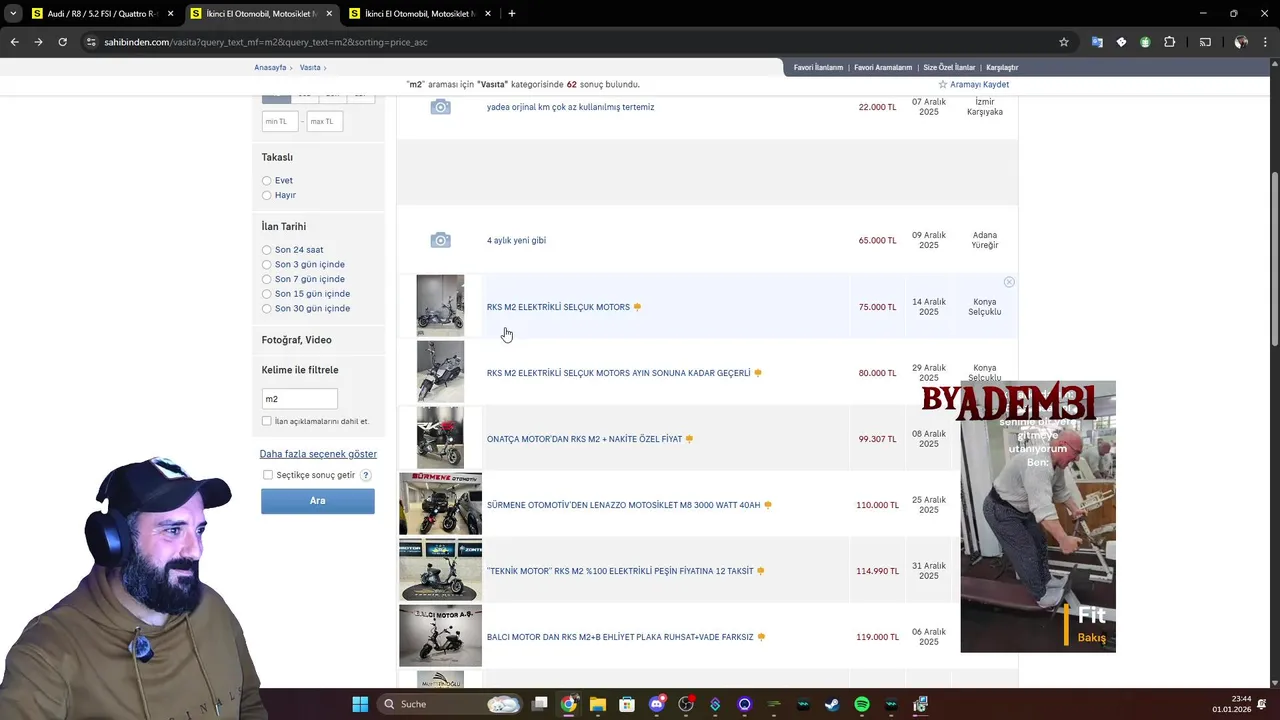Open thumbnail of 75.000 TL RKS M2 listing
The height and width of the screenshot is (720, 1280).
(x=440, y=306)
